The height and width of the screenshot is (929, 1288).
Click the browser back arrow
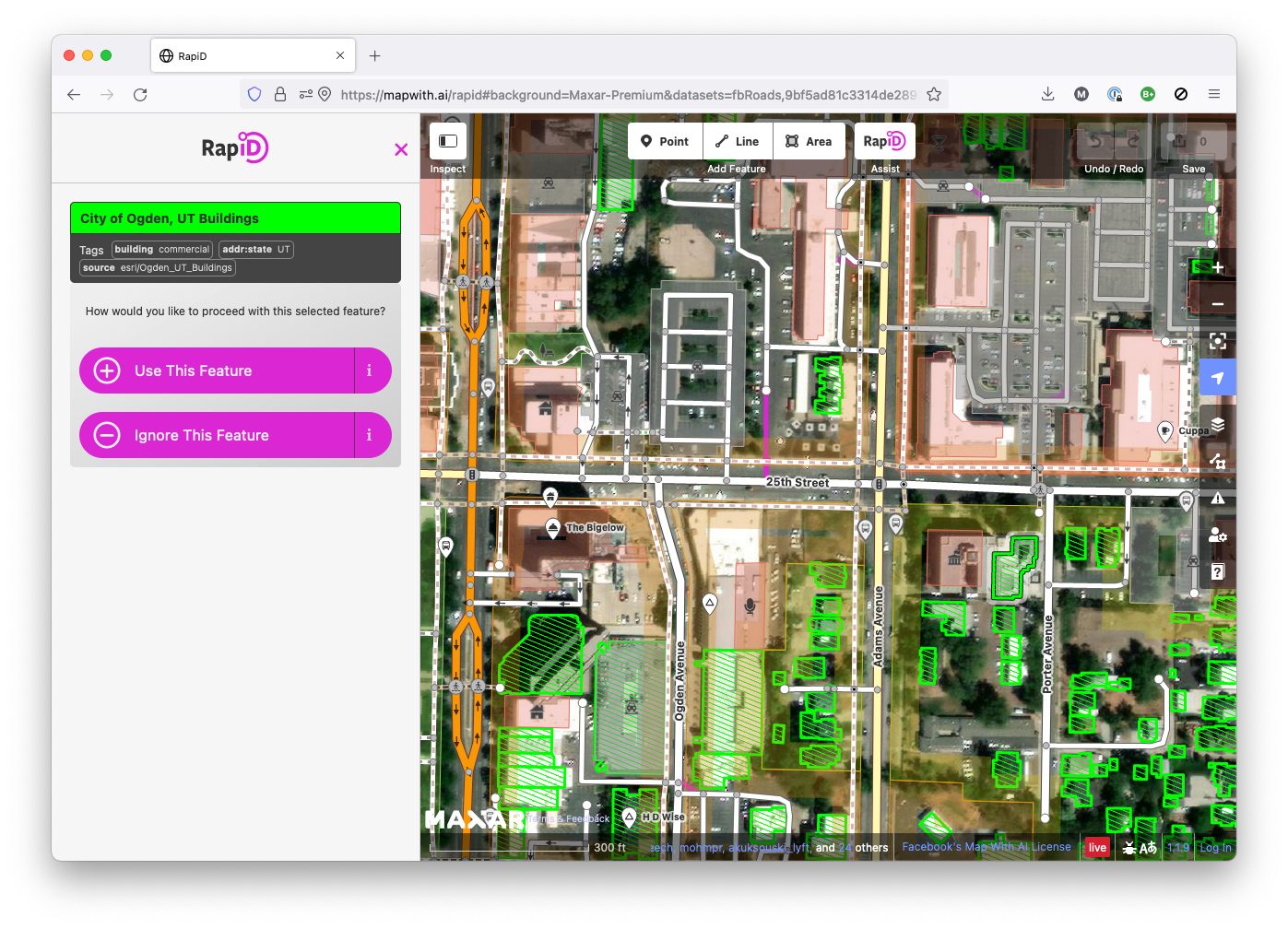point(74,94)
